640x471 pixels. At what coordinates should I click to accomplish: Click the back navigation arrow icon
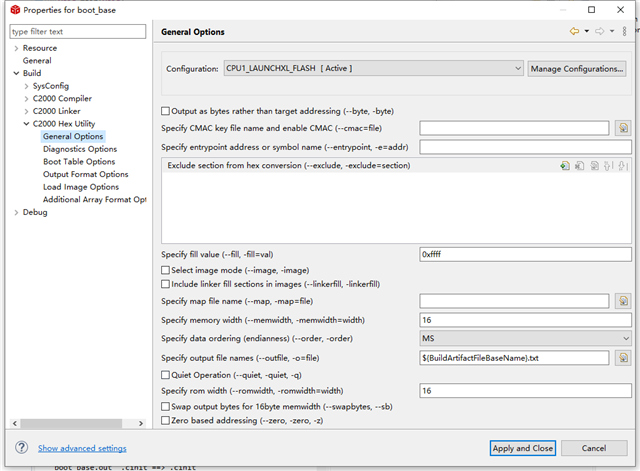click(574, 32)
